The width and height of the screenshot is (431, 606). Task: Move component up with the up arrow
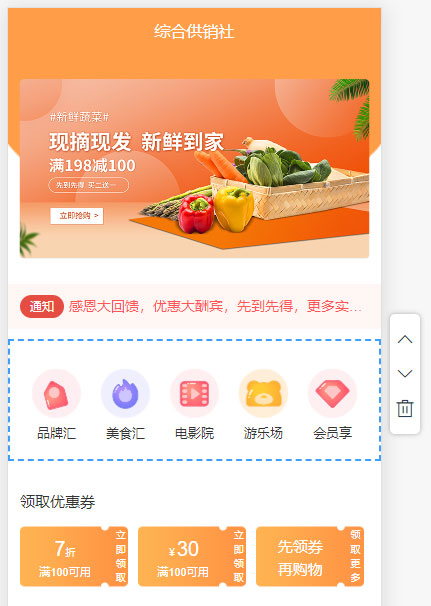(405, 339)
